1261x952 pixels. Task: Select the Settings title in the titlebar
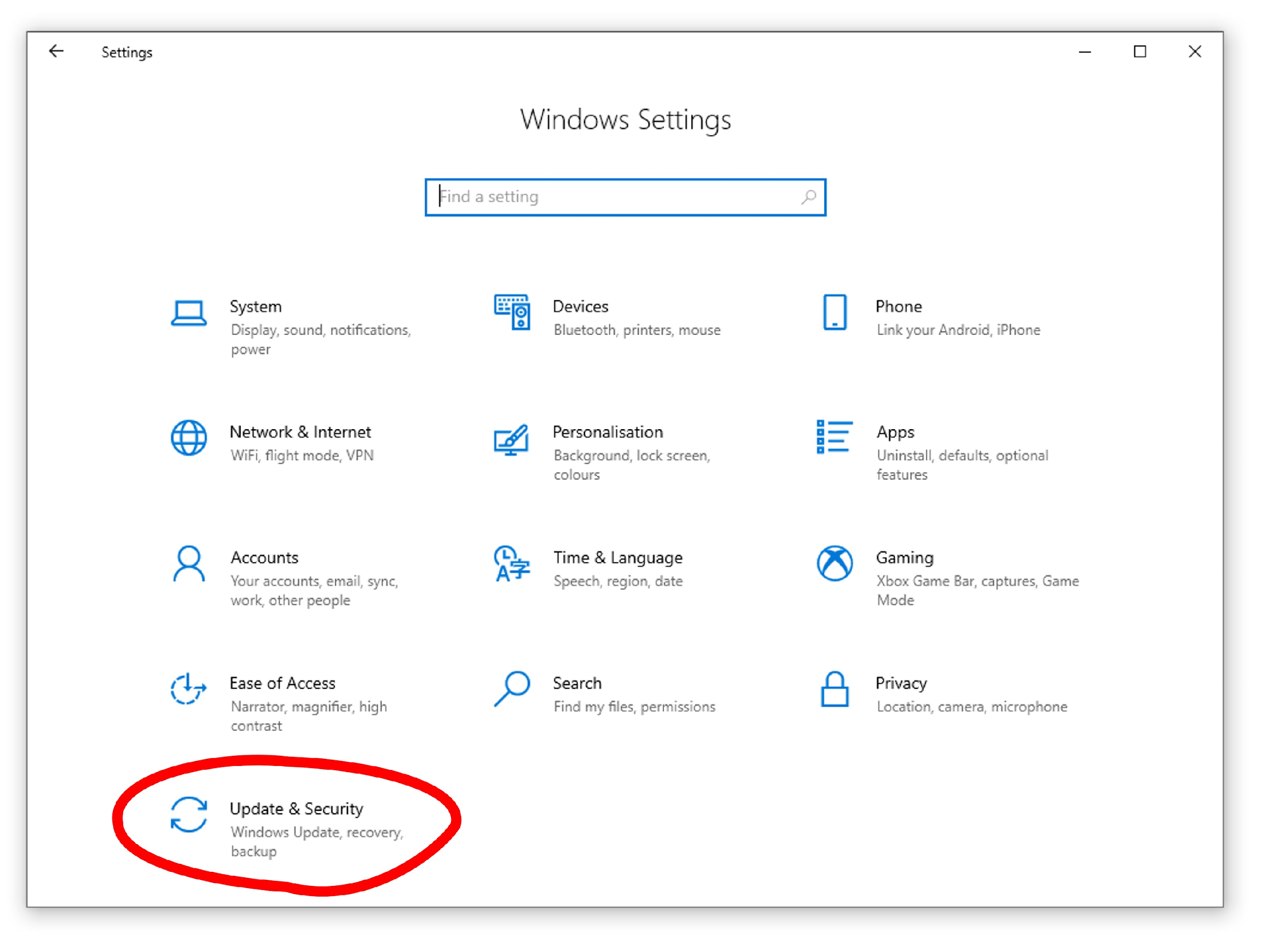coord(127,52)
